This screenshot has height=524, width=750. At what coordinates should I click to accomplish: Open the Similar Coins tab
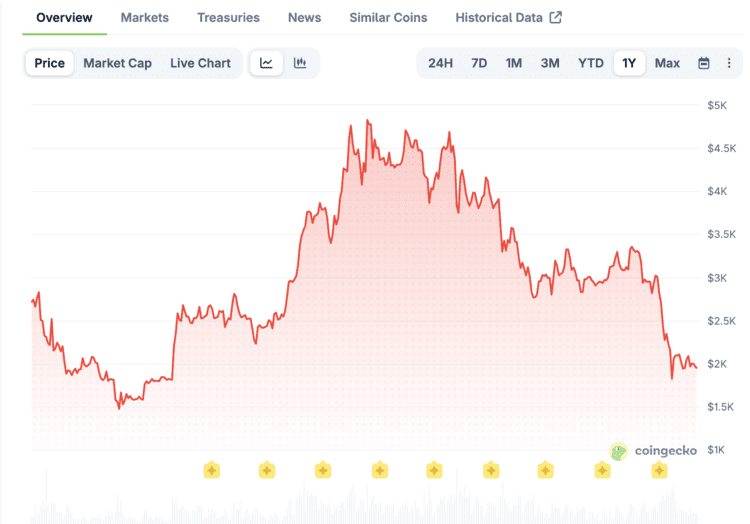click(x=388, y=17)
